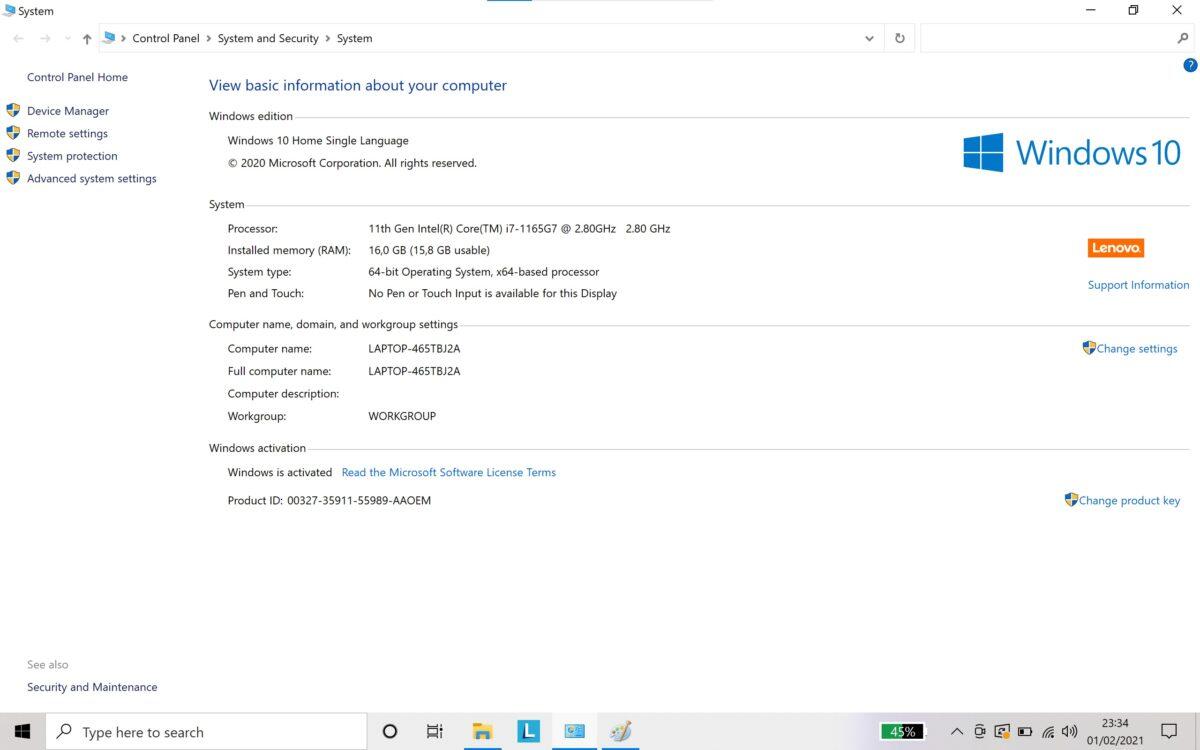This screenshot has width=1200, height=750.
Task: Click taskbar search box 'Type here to search'
Action: [207, 732]
